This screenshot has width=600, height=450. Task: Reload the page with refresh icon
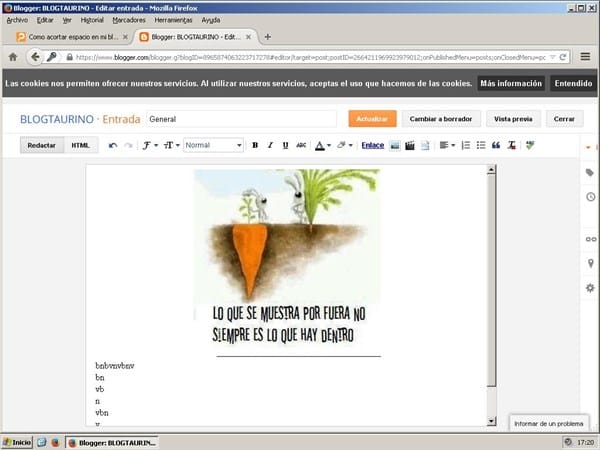pos(562,57)
